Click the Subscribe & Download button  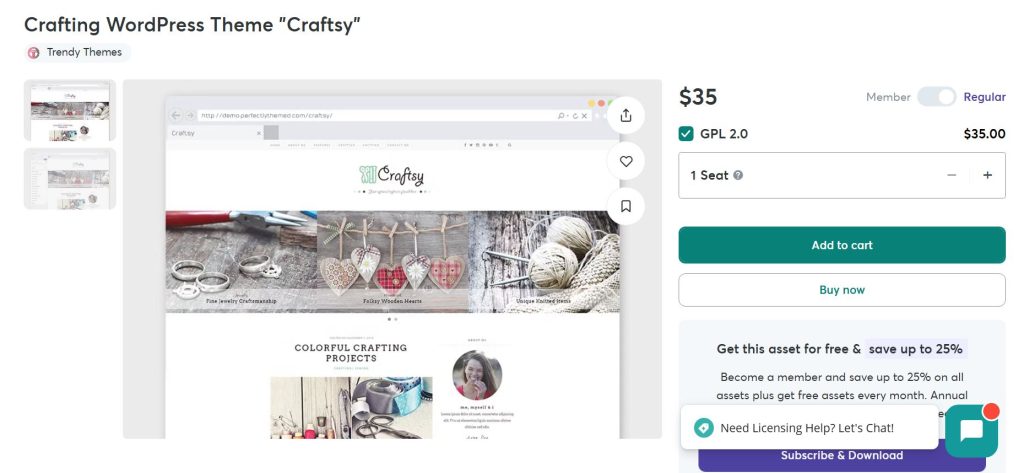pyautogui.click(x=842, y=455)
